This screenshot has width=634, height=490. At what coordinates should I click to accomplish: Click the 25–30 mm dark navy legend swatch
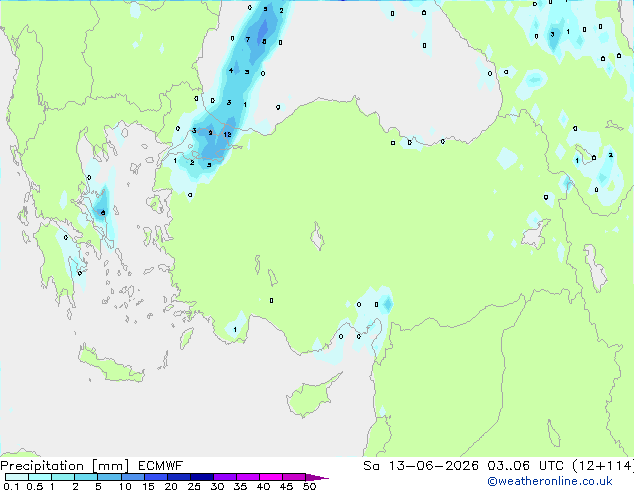(201, 477)
